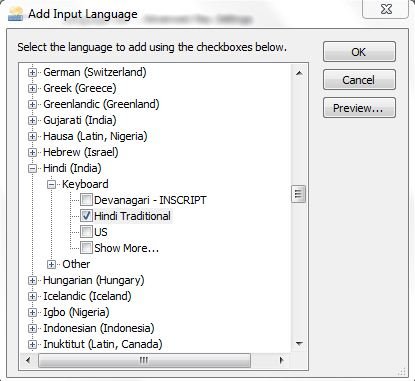The image size is (415, 381).
Task: Uncheck the Hindi Traditional checkbox
Action: [86, 216]
